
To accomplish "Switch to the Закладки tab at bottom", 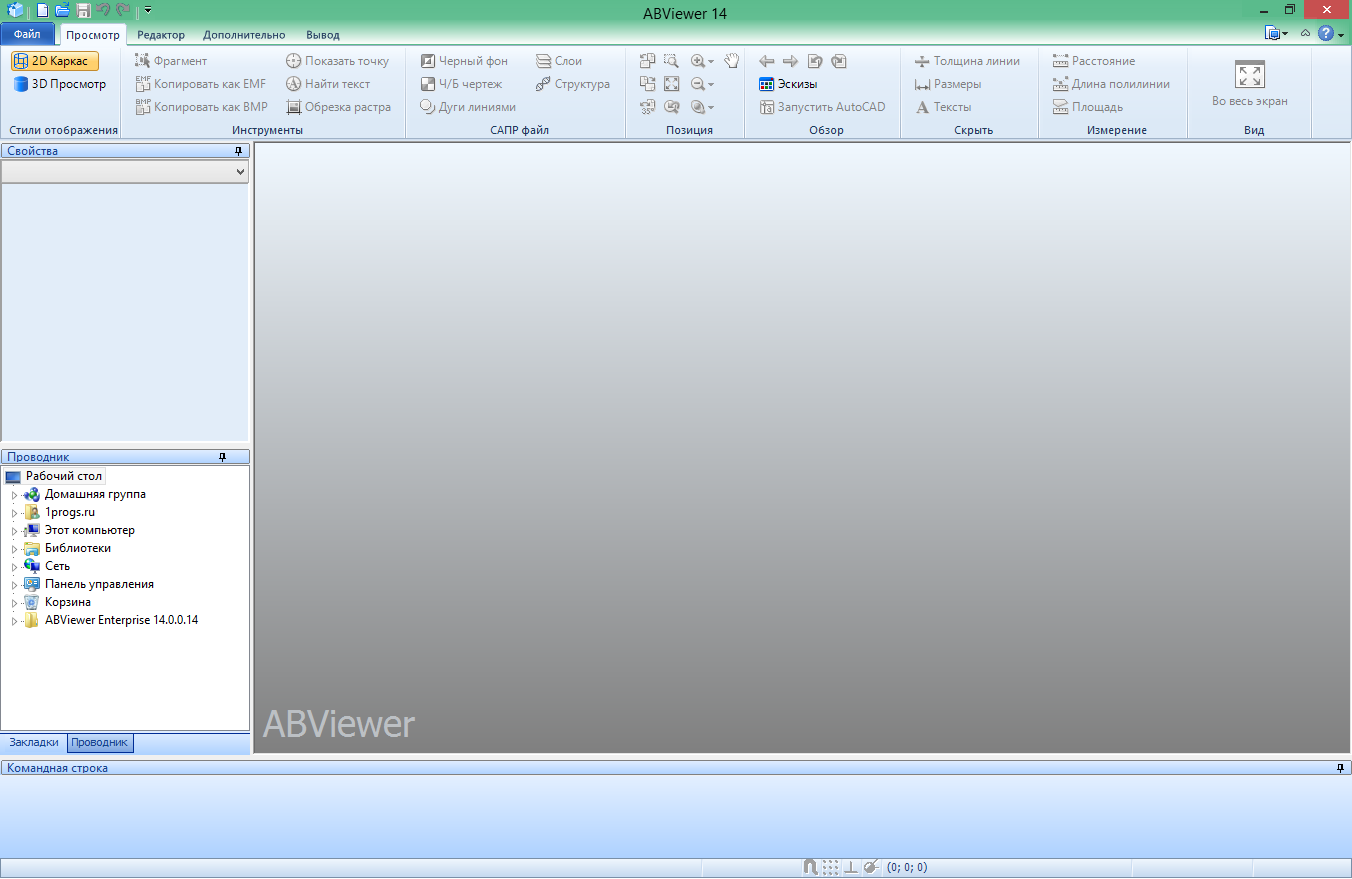I will click(33, 742).
